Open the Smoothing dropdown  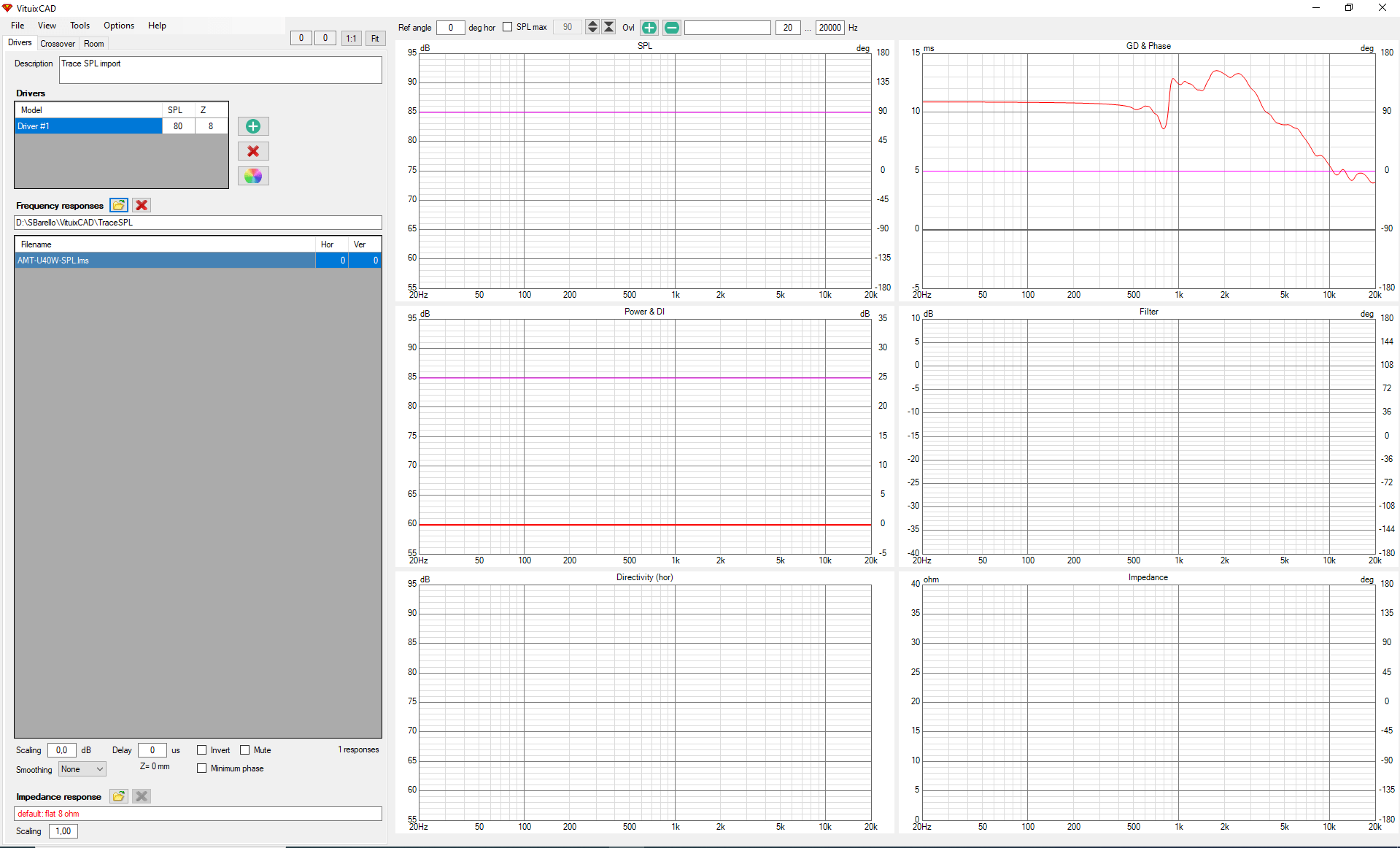pyautogui.click(x=82, y=769)
